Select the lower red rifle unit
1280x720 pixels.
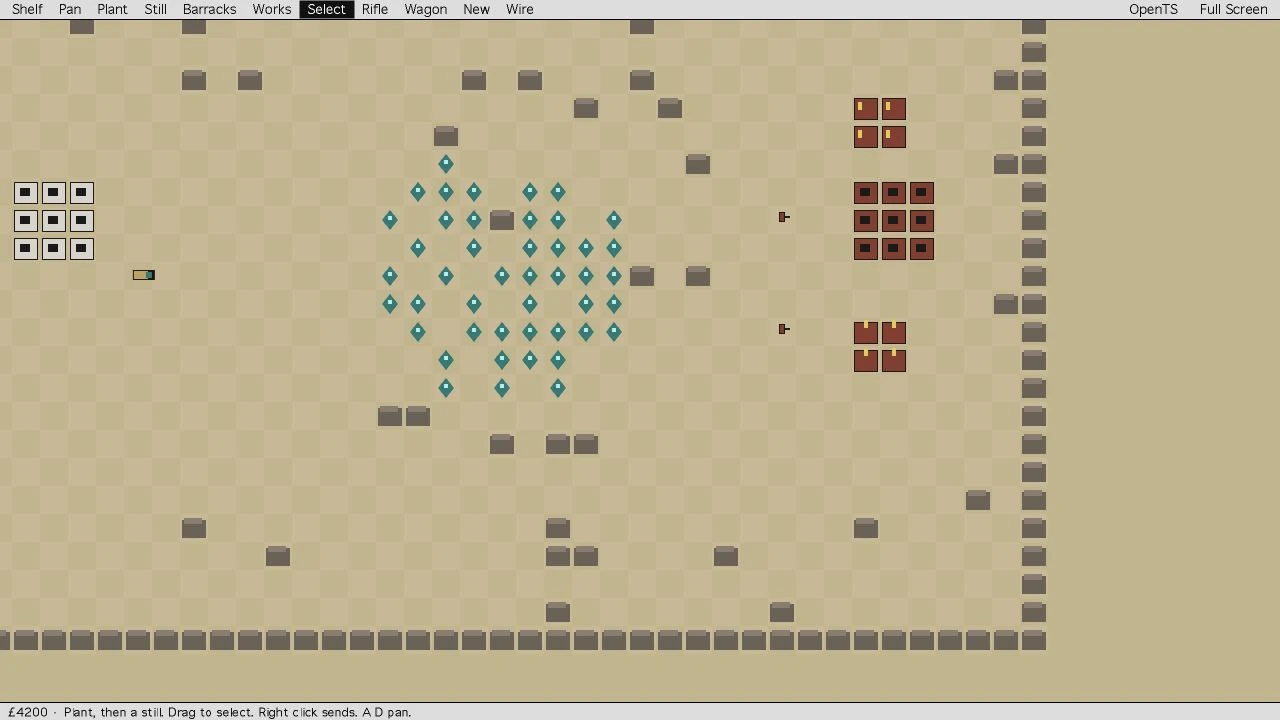784,329
